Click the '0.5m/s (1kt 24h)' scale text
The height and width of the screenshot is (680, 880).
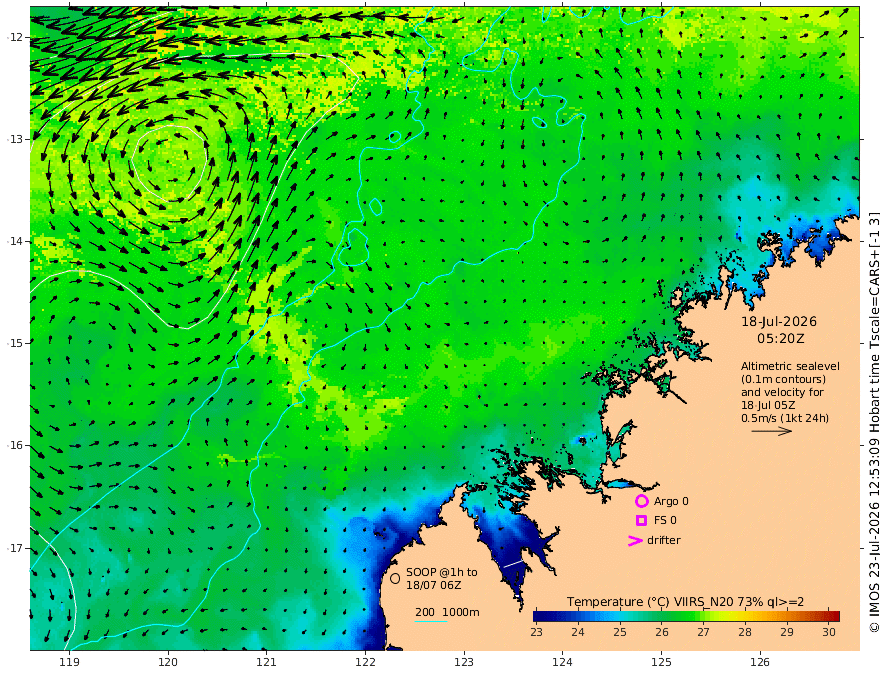point(785,418)
